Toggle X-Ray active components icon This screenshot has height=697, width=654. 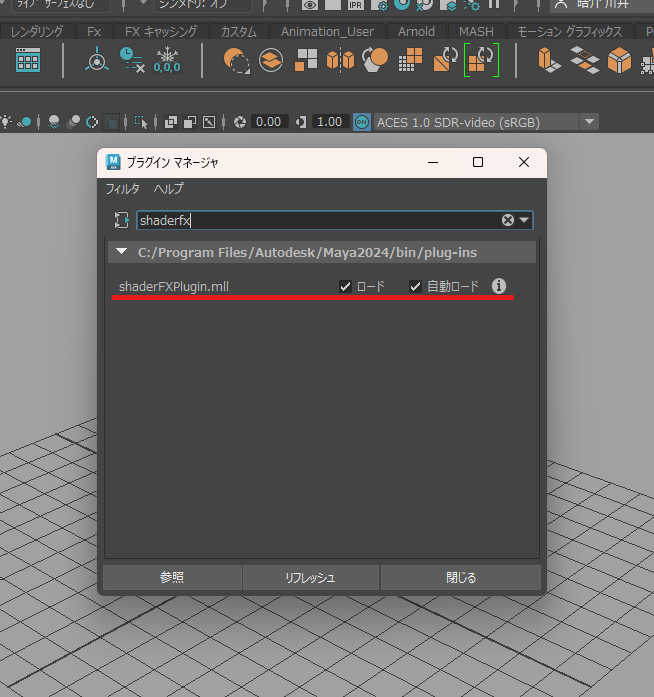tap(190, 122)
